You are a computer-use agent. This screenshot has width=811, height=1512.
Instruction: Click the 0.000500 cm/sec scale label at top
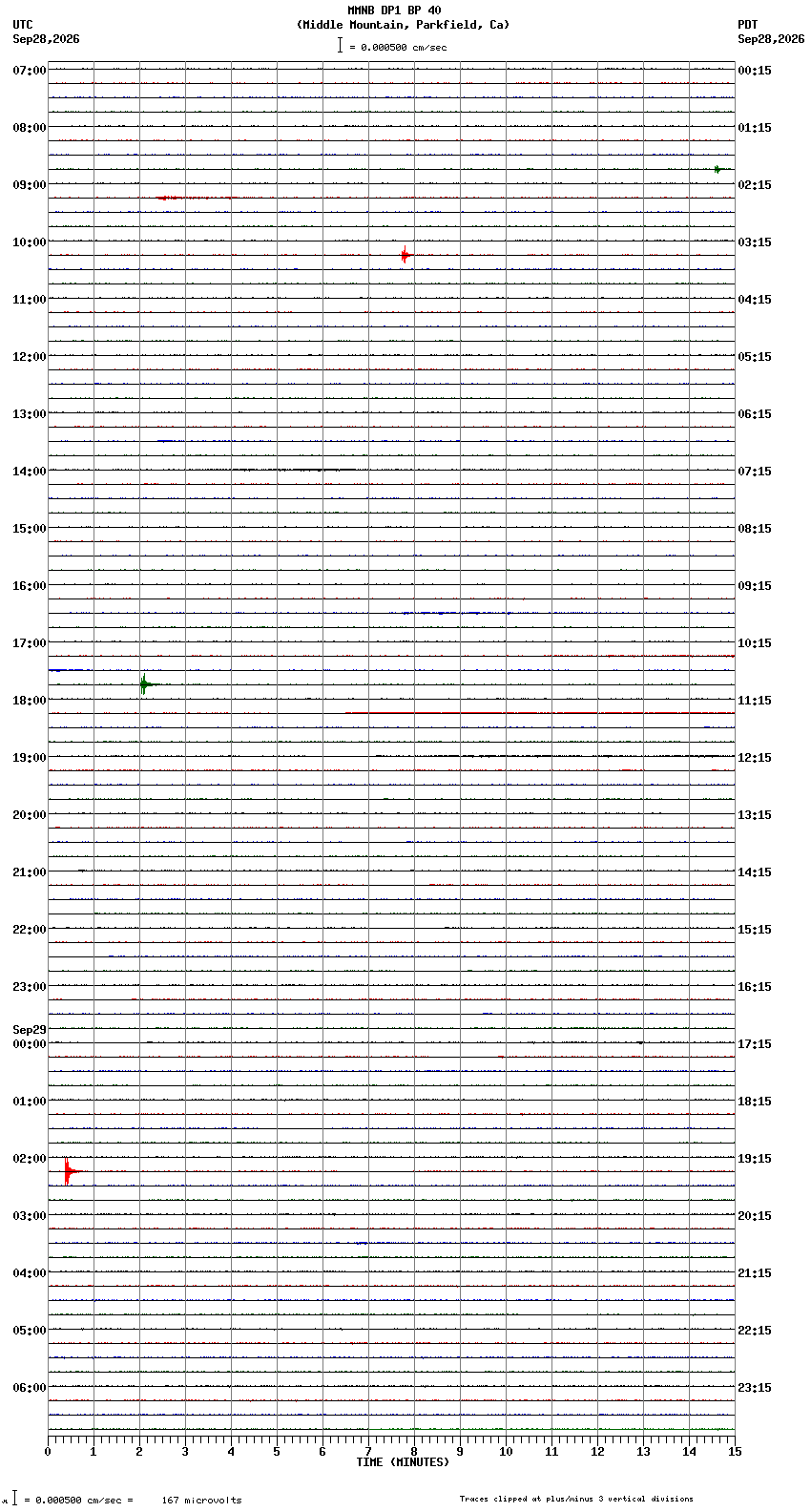[398, 47]
